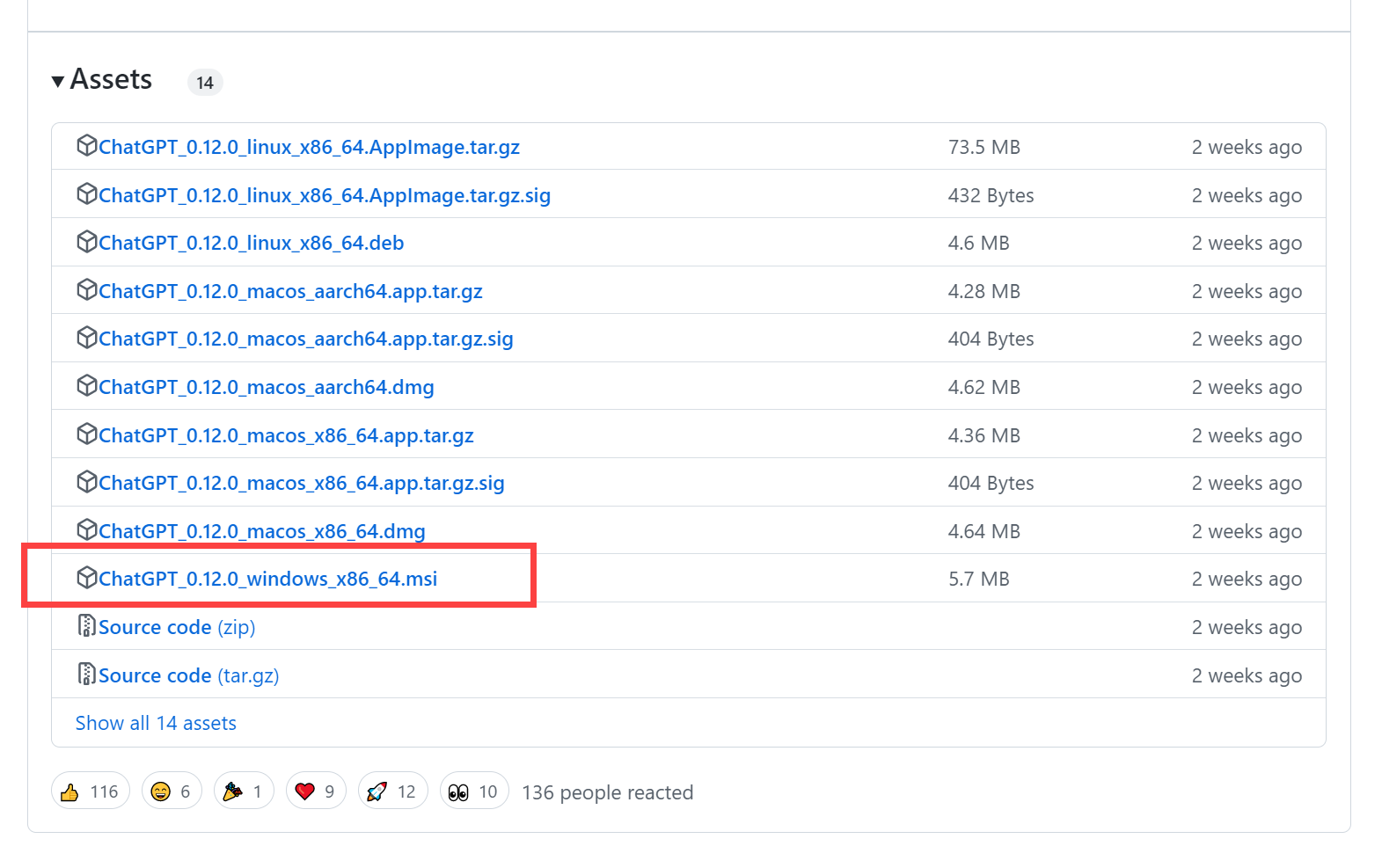Click package icon beside linux AppImage.tar.gz.sig
Viewport: 1382px width, 868px height.
[x=86, y=193]
